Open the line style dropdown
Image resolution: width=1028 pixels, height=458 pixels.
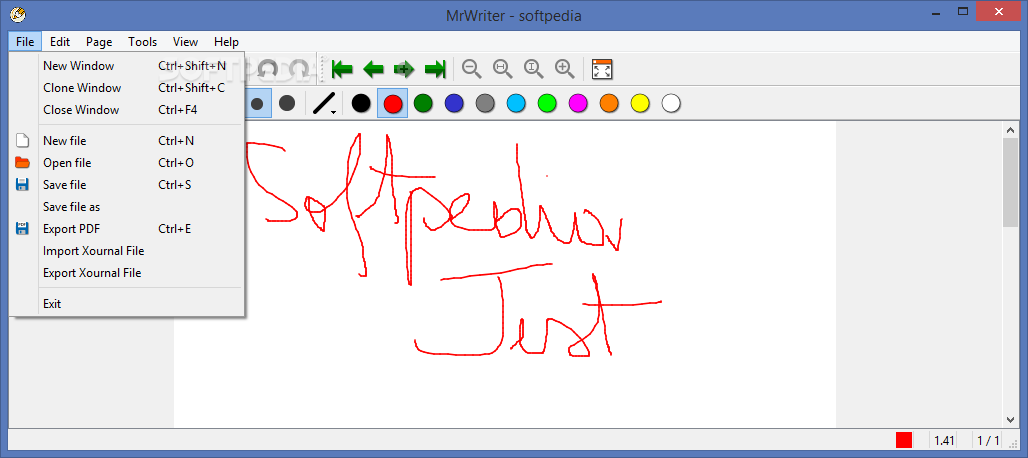pos(325,104)
